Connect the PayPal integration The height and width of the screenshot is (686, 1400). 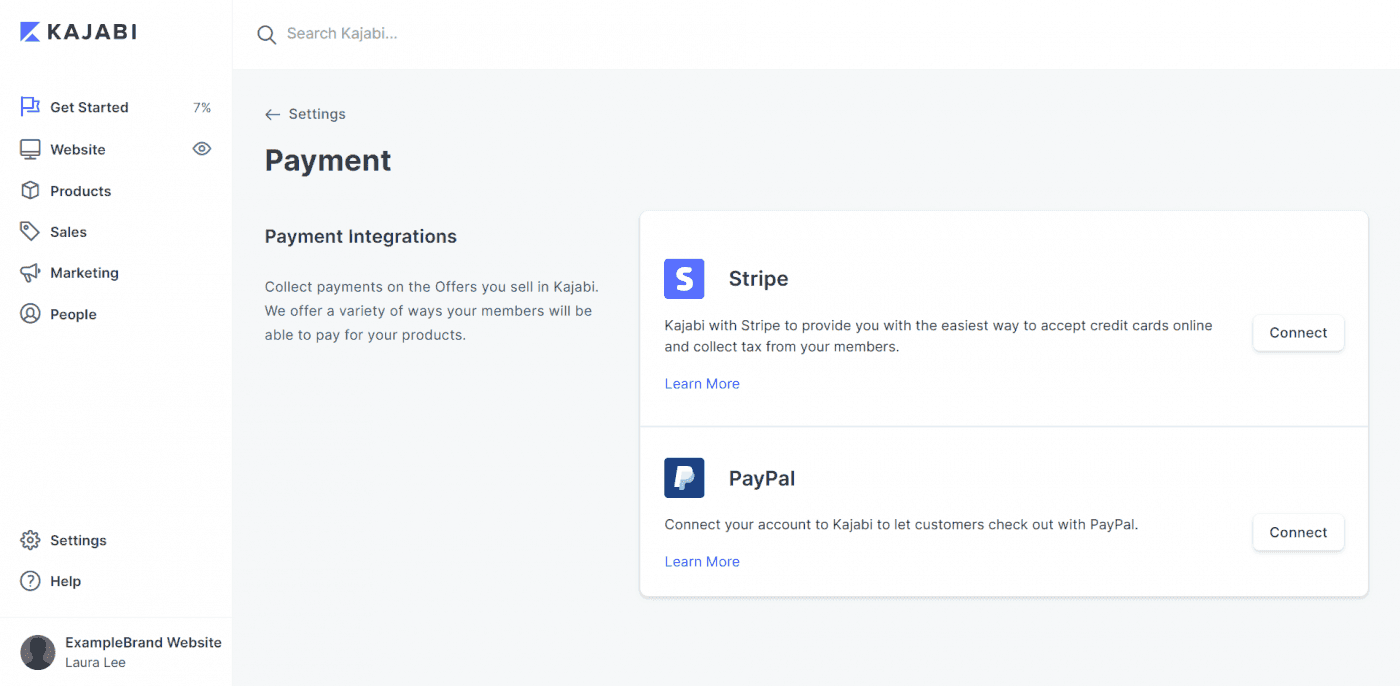coord(1298,533)
